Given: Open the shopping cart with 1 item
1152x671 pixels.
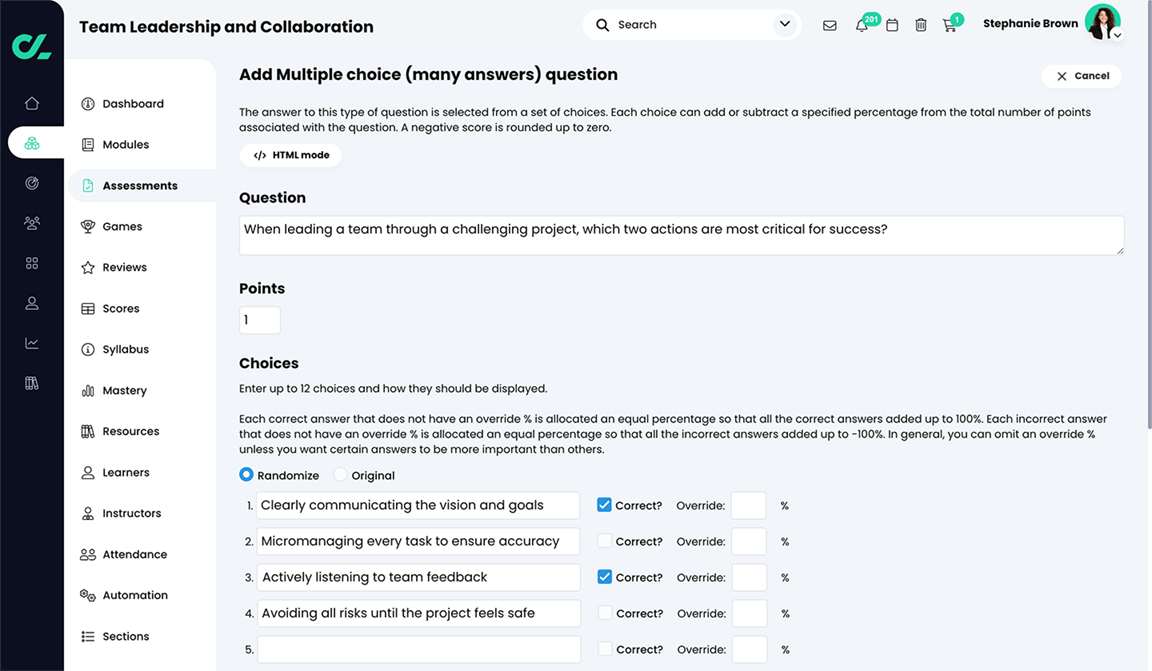Looking at the screenshot, I should coord(949,25).
